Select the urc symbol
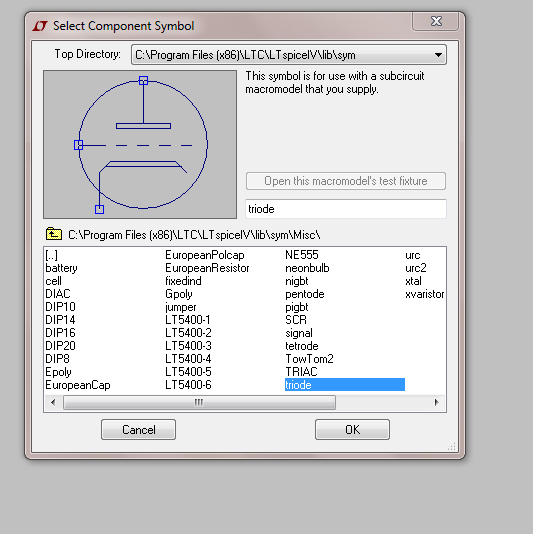 coord(413,255)
